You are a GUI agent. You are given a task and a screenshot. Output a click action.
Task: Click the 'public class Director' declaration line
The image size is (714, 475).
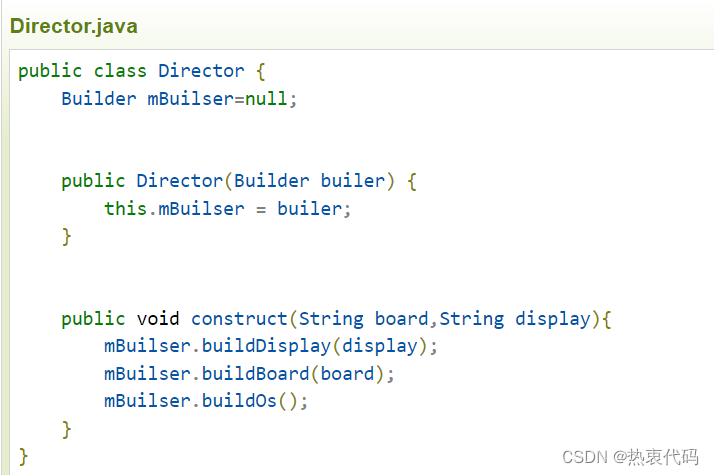tap(142, 72)
